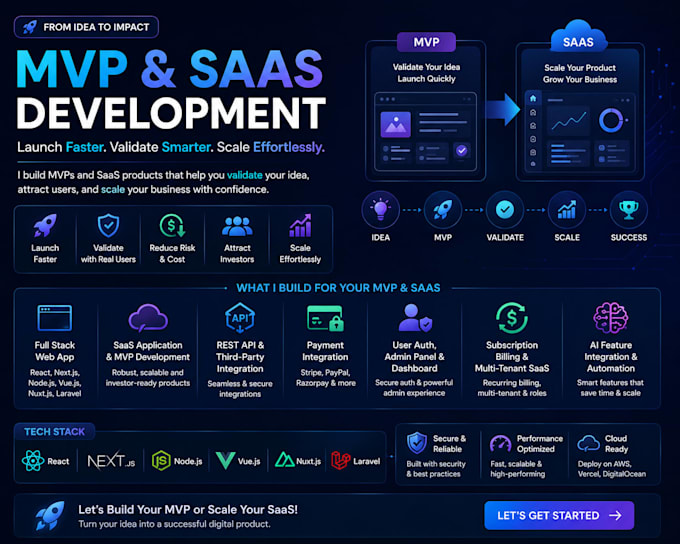
Task: Click the text "Deploy on AWS, Vercel, DigitalOcean"
Action: (x=611, y=469)
